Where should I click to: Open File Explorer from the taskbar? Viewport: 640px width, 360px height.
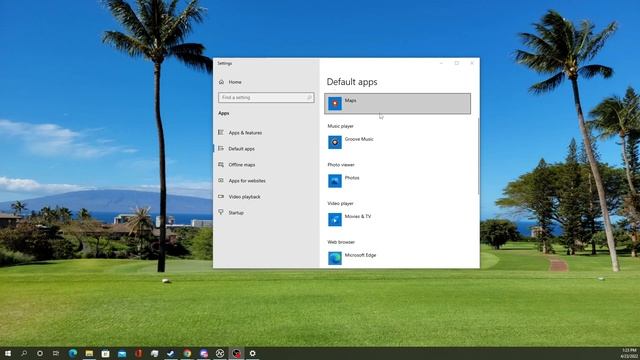coord(89,353)
